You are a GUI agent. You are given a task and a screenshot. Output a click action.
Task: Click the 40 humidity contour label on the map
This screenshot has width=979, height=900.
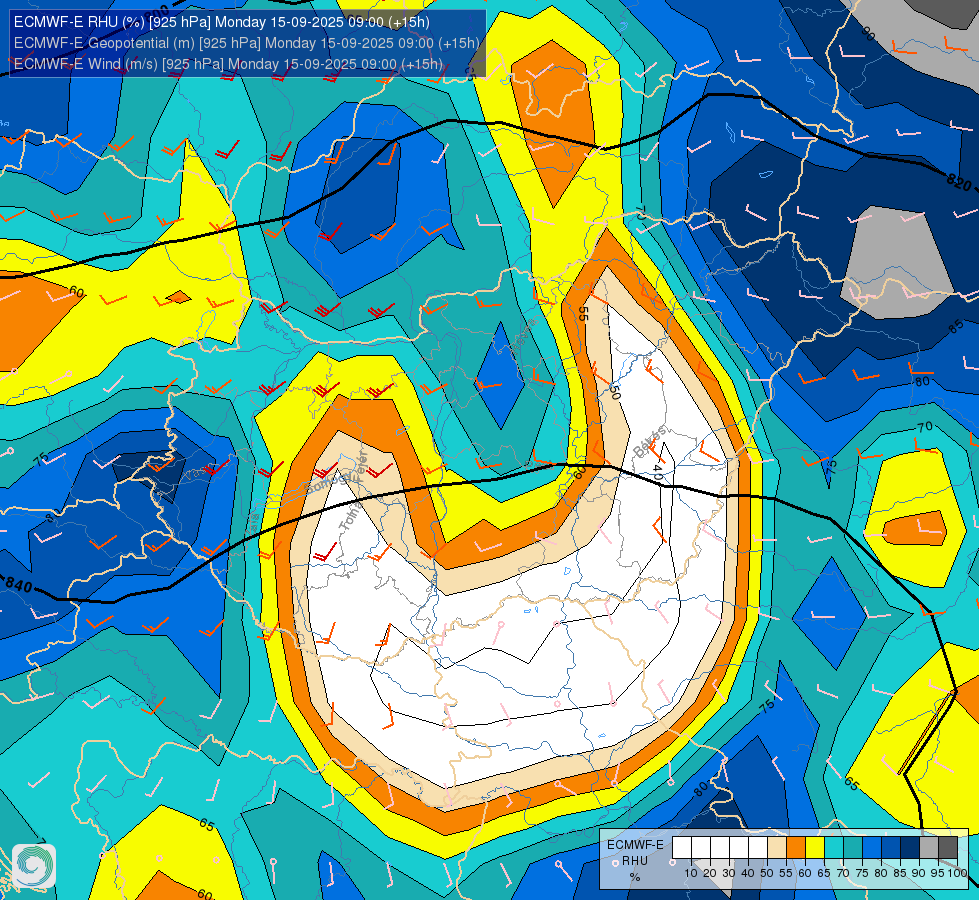pyautogui.click(x=657, y=472)
